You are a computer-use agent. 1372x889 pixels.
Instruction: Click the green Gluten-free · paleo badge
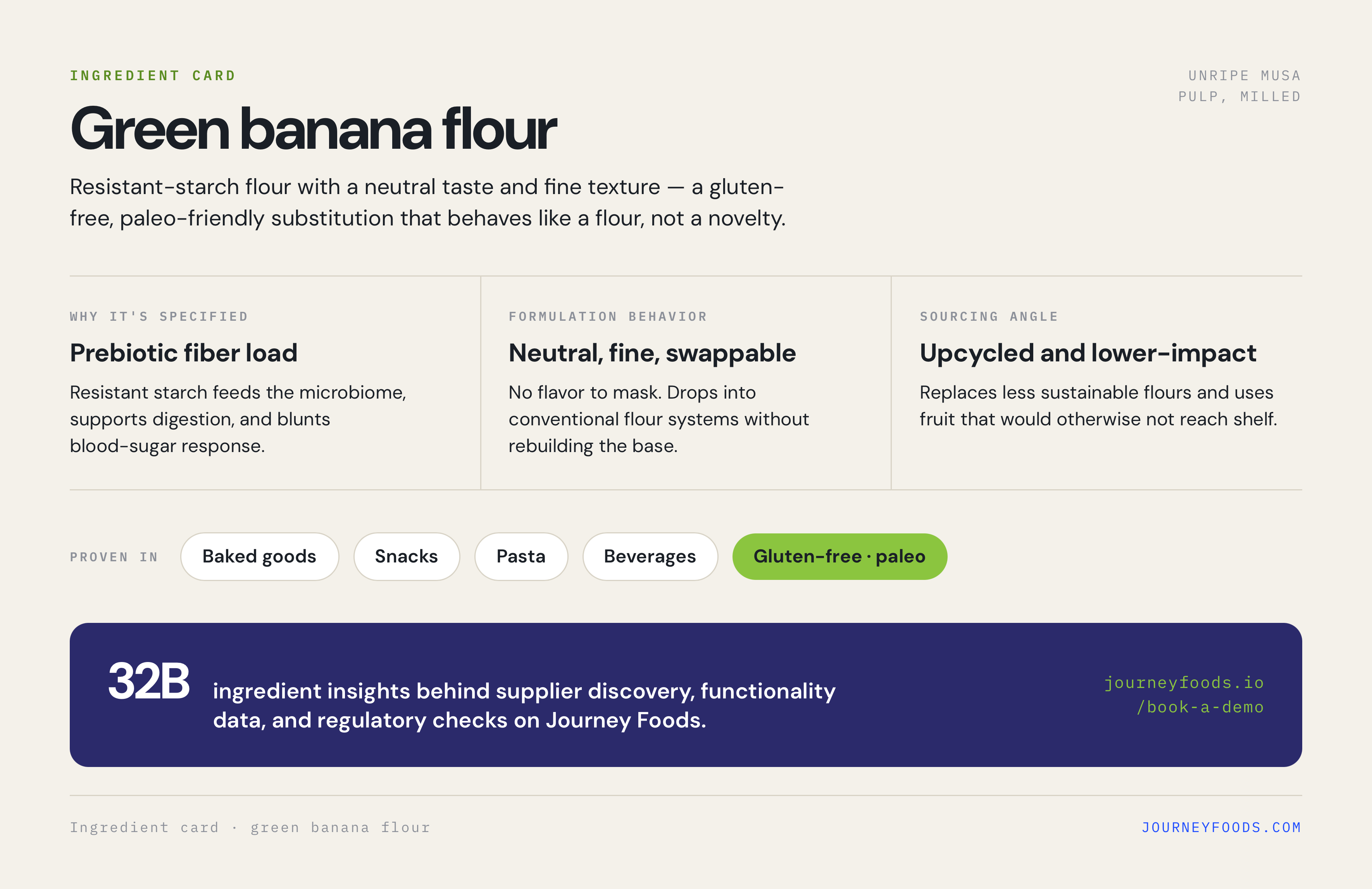pos(839,557)
